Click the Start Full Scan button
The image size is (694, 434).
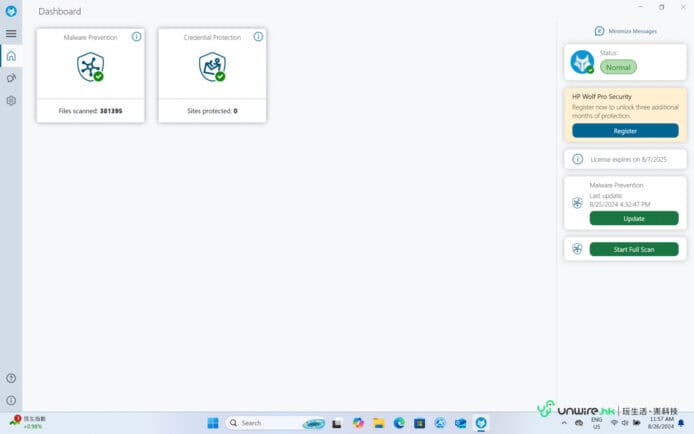click(633, 249)
